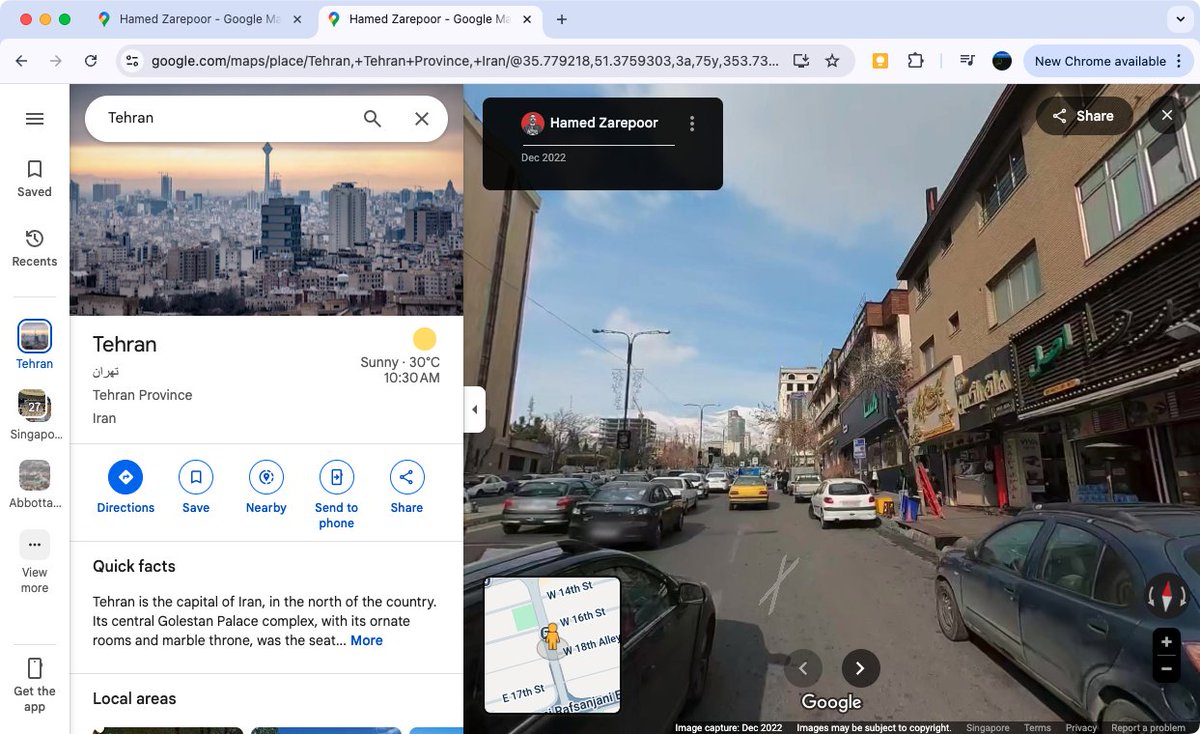Click View more in sidebar

(34, 562)
